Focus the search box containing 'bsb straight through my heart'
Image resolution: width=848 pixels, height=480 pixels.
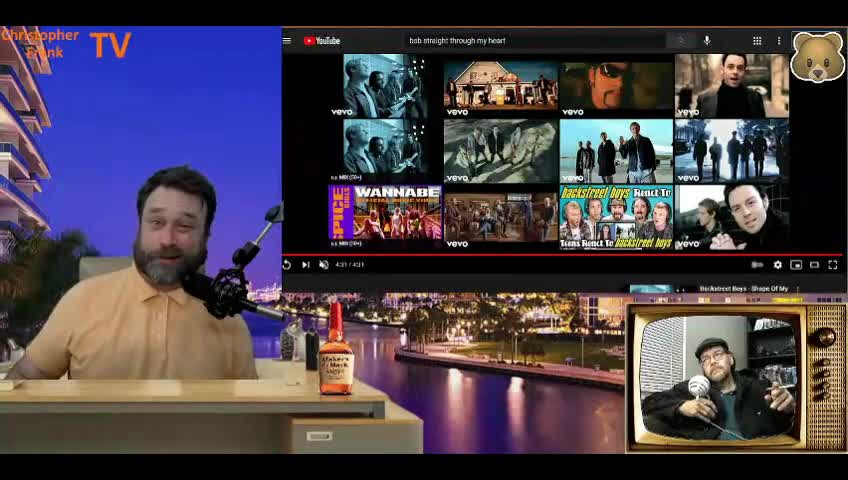(x=534, y=41)
